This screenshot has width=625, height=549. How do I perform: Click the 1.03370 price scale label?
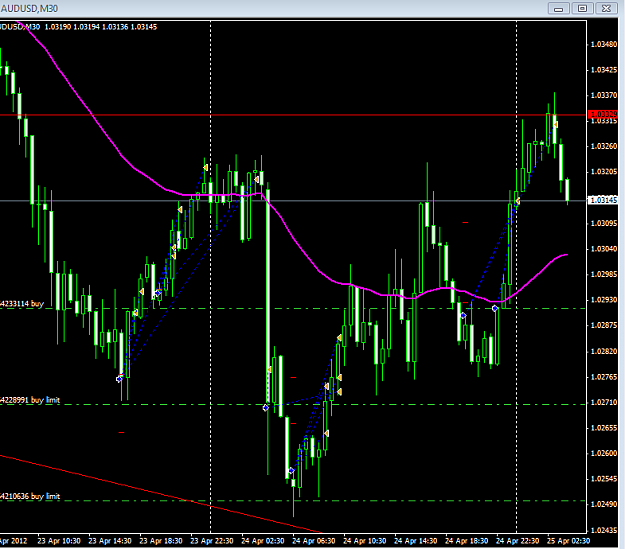pos(603,95)
